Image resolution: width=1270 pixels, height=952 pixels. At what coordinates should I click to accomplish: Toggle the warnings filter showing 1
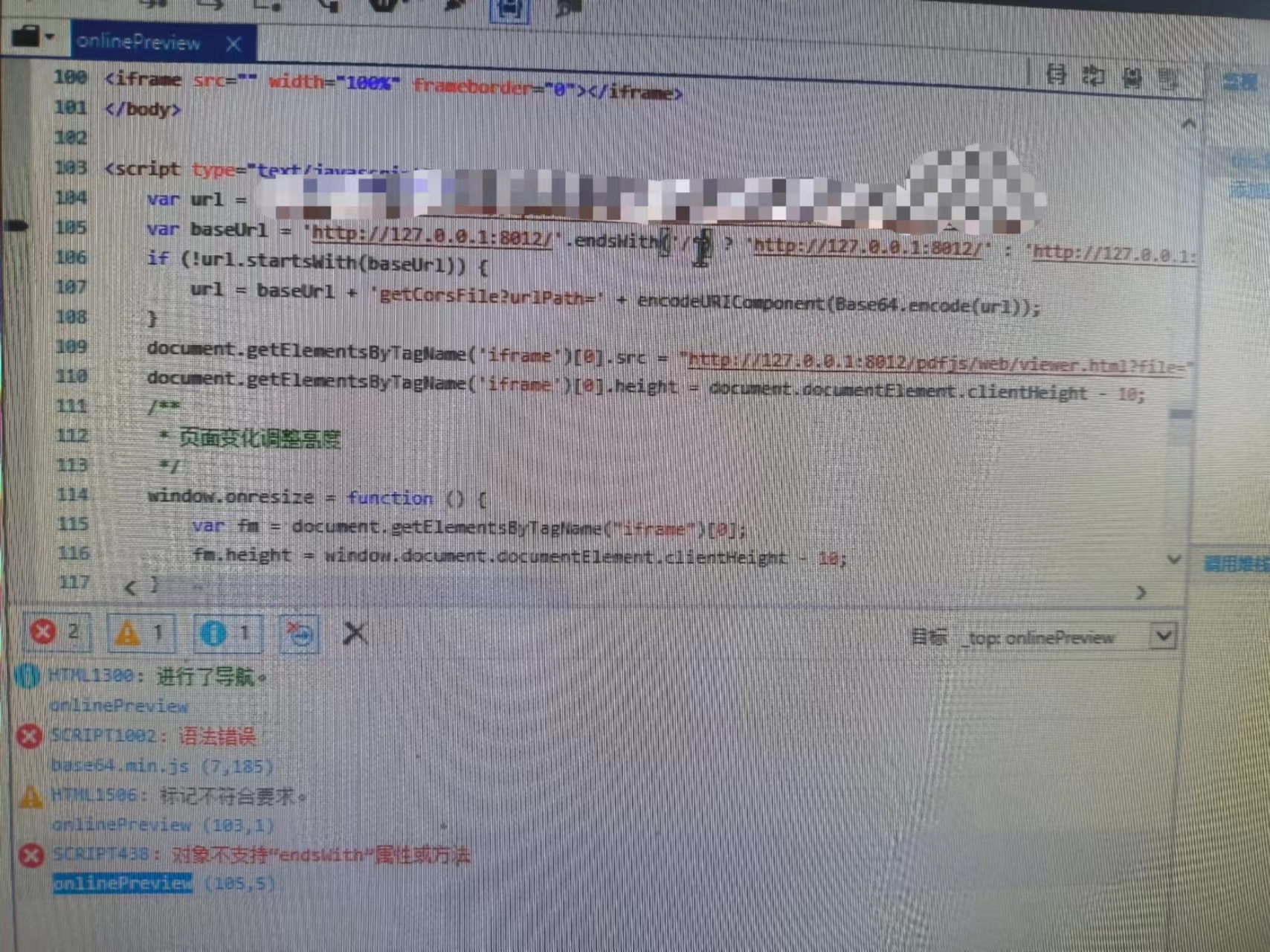pos(141,633)
